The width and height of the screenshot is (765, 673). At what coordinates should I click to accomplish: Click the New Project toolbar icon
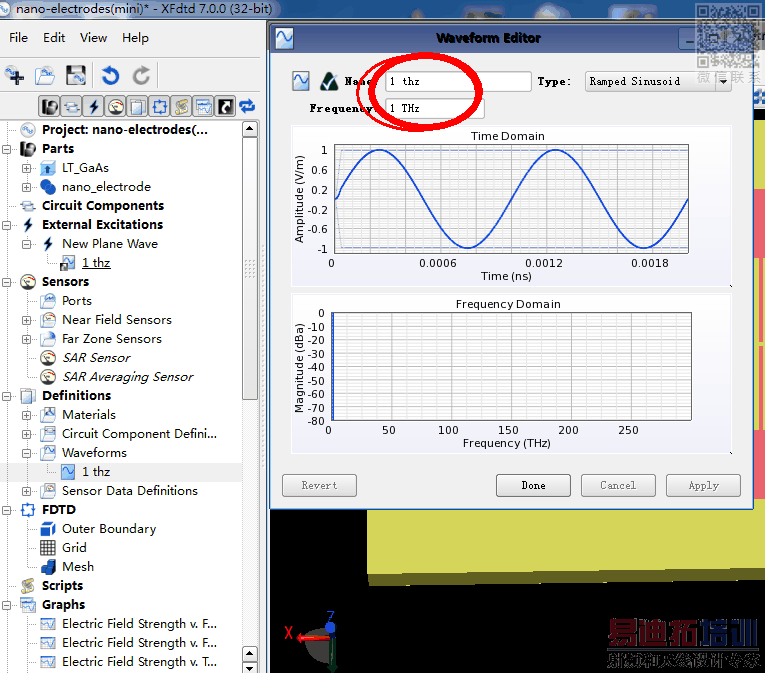coord(15,76)
